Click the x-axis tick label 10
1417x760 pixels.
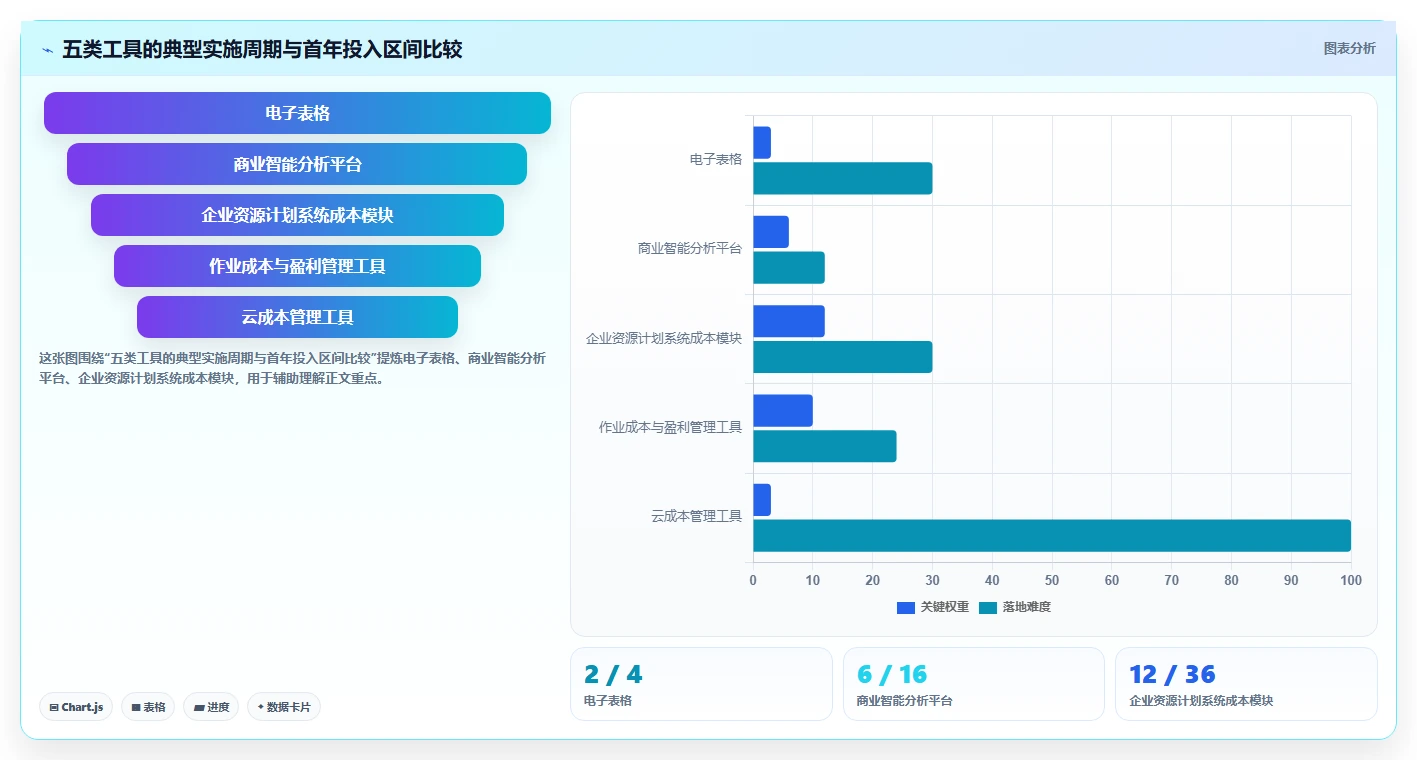(813, 580)
